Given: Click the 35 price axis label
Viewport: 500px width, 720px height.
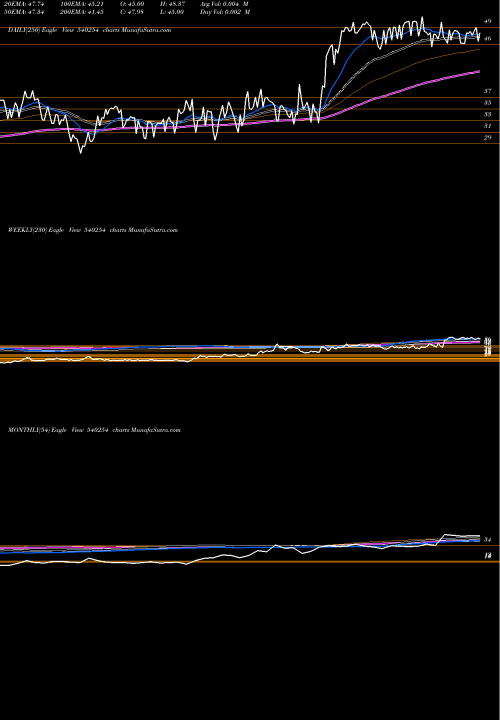Looking at the screenshot, I should click(488, 103).
